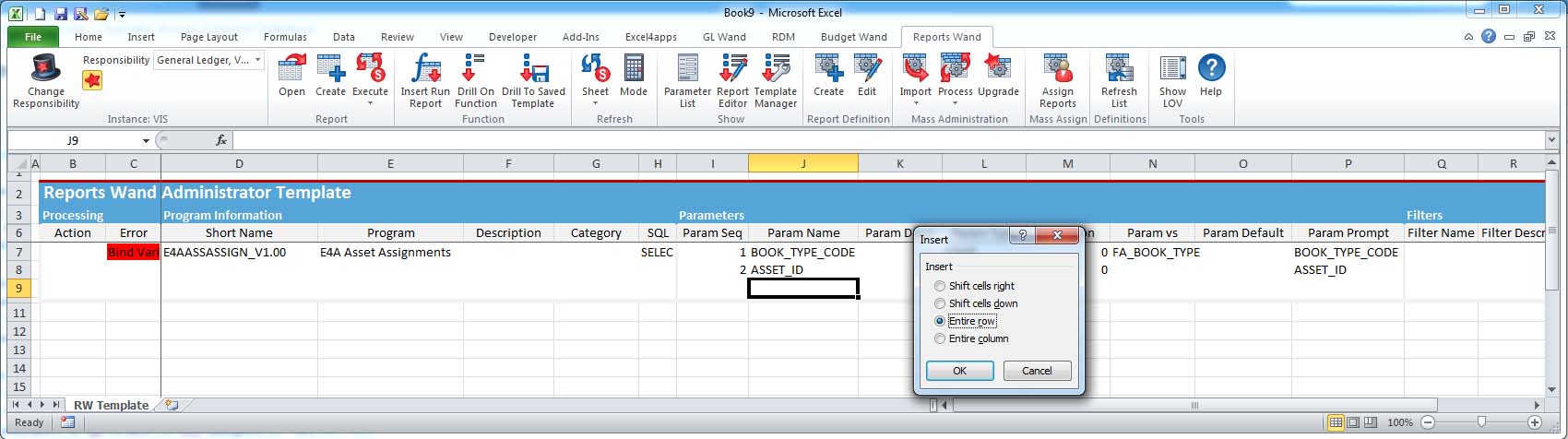
Task: Switch to the Home tab
Action: (89, 37)
